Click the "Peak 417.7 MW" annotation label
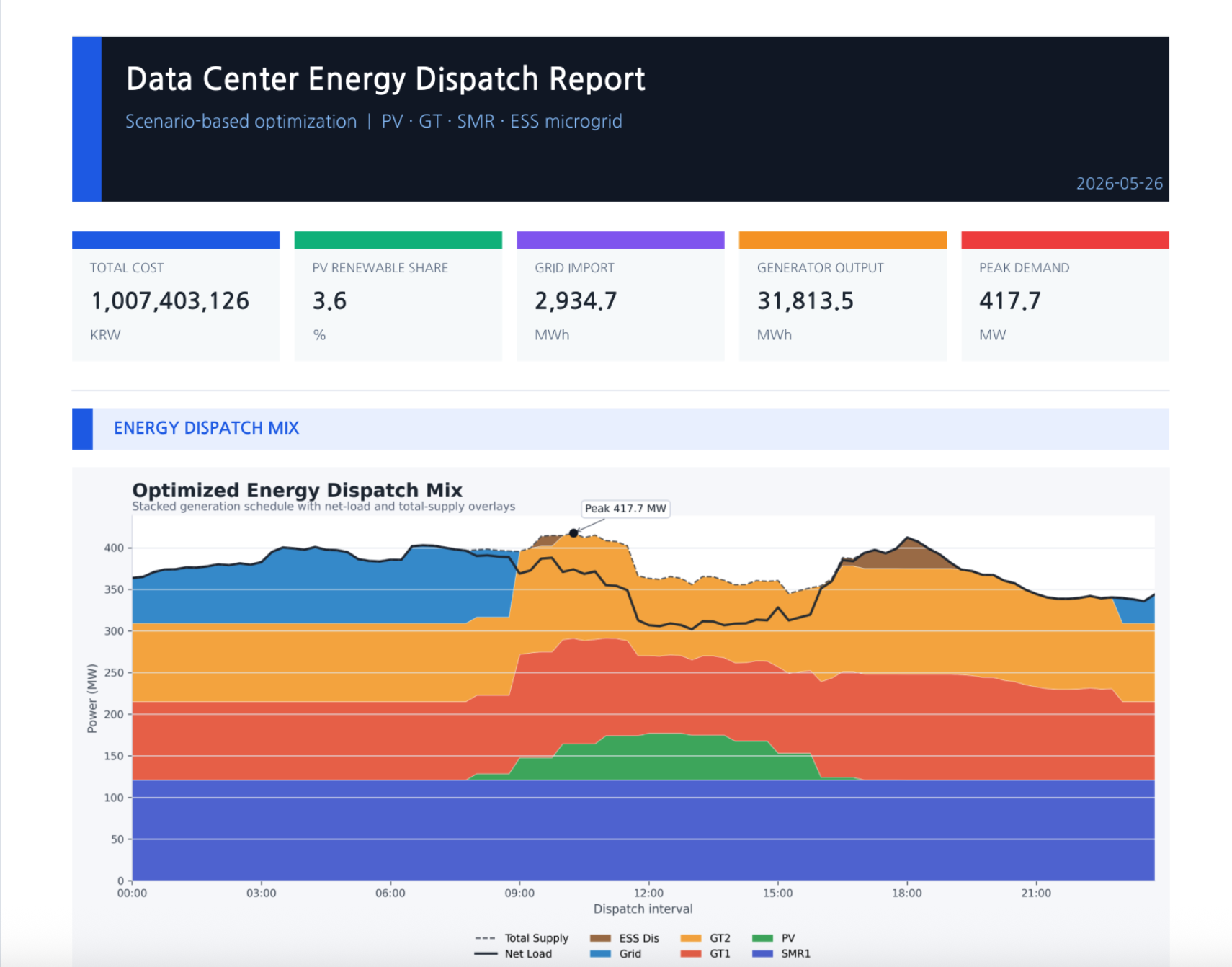The width and height of the screenshot is (1232, 967). [x=625, y=509]
